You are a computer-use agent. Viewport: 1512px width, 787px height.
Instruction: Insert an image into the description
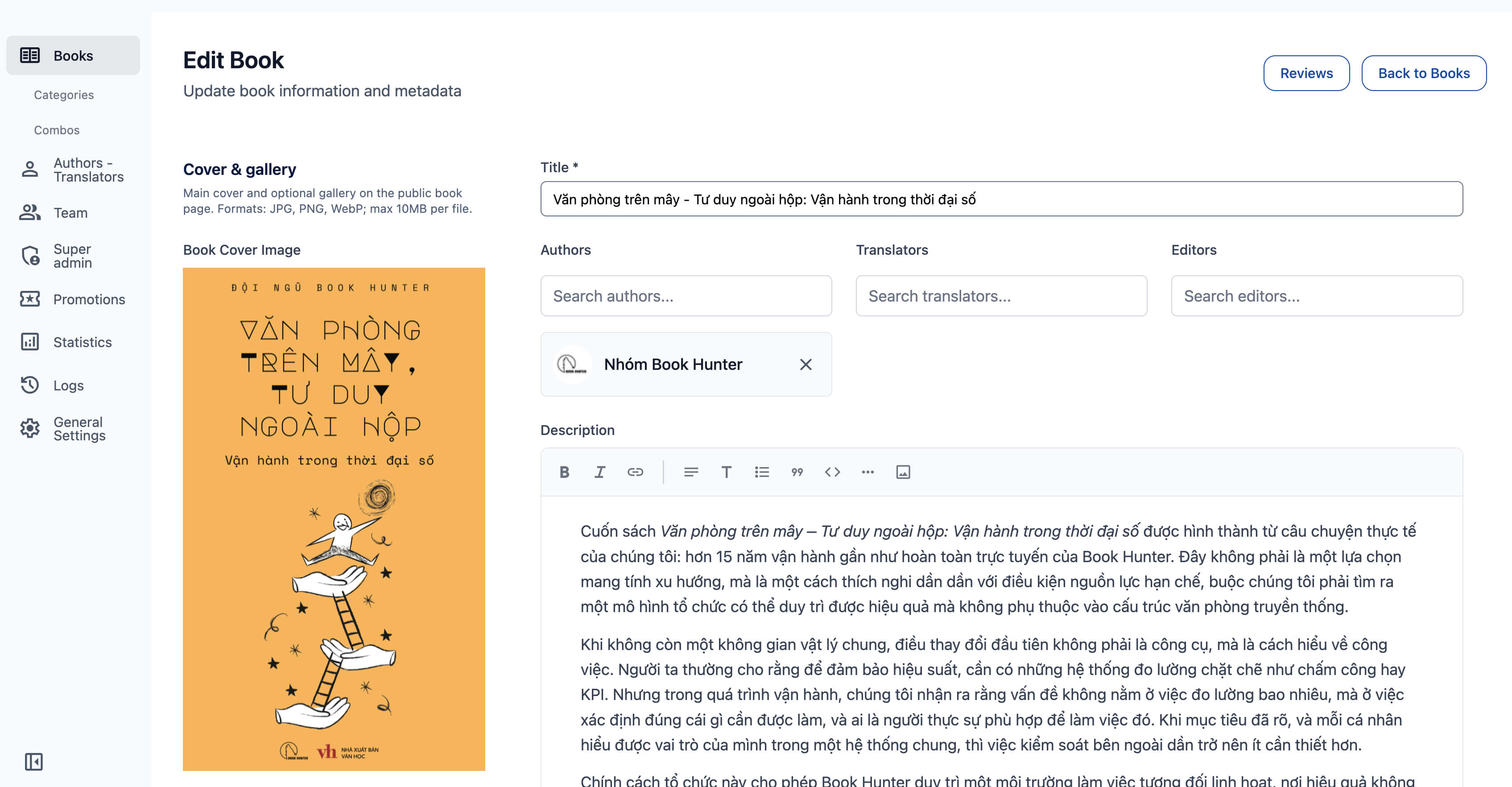pos(903,472)
